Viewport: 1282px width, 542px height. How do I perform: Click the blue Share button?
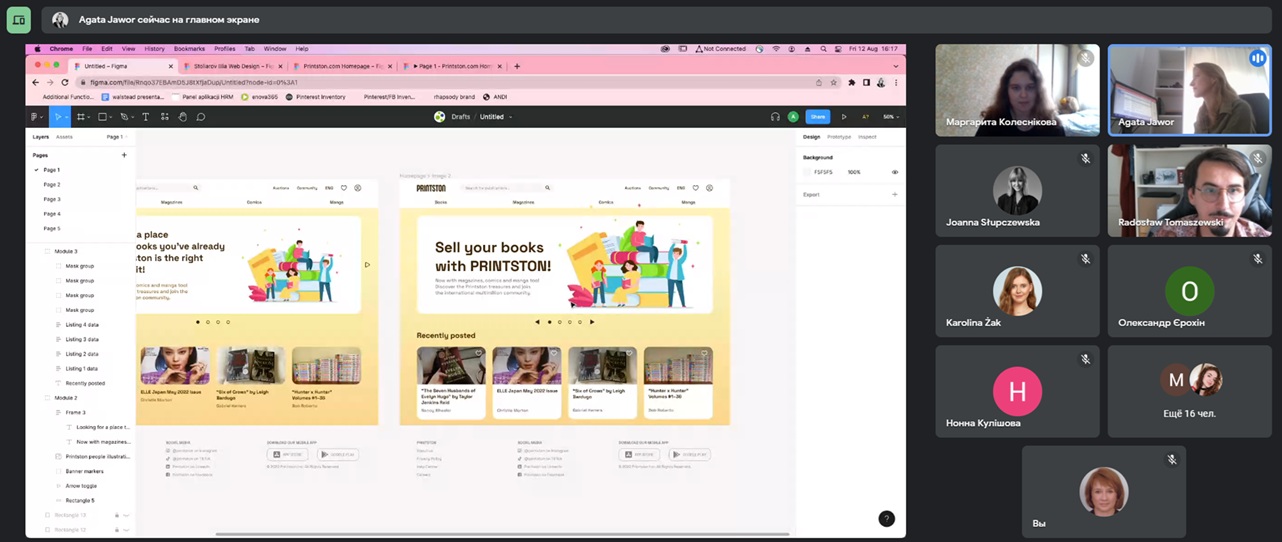(x=818, y=117)
